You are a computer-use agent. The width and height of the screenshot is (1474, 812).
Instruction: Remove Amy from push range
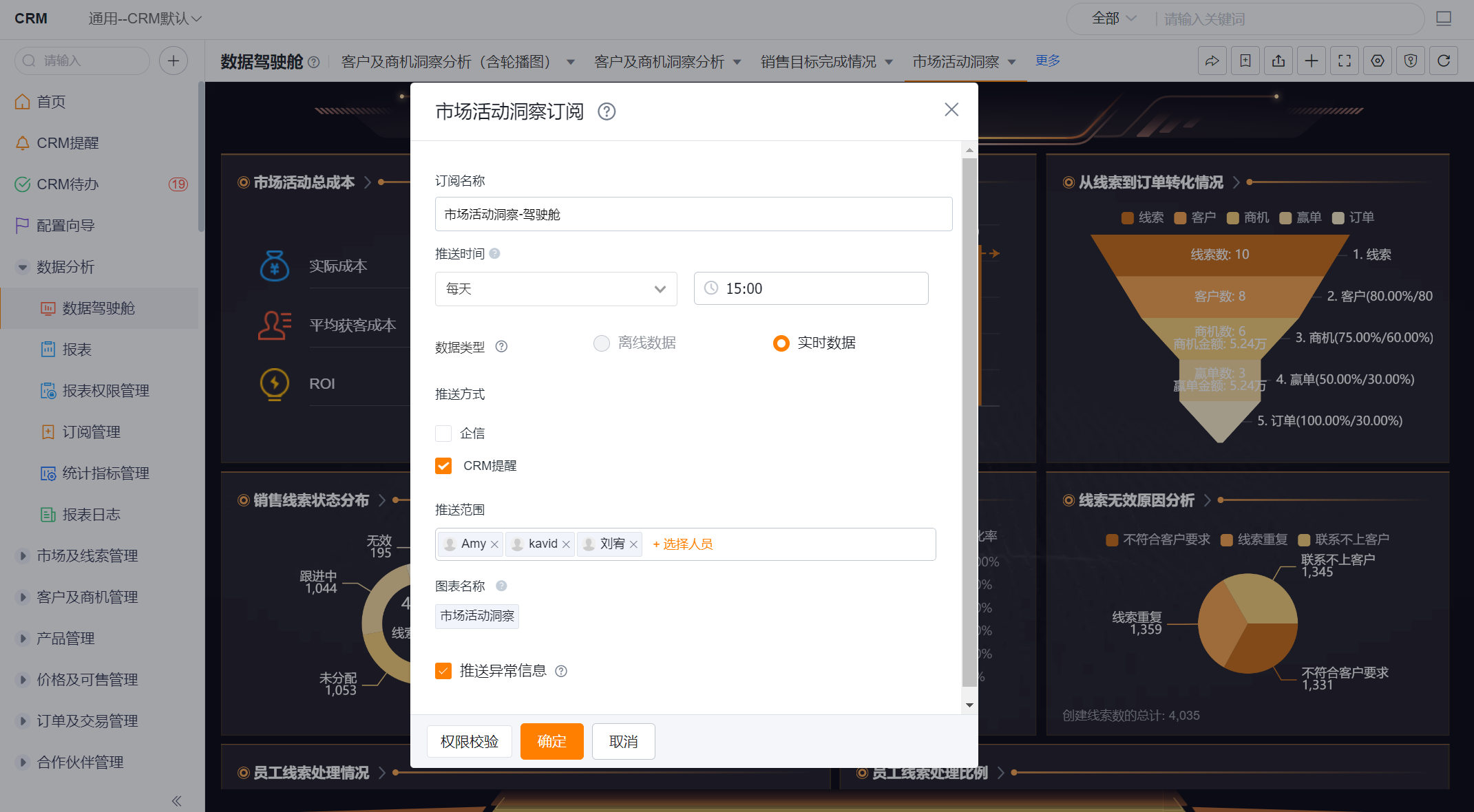point(494,544)
